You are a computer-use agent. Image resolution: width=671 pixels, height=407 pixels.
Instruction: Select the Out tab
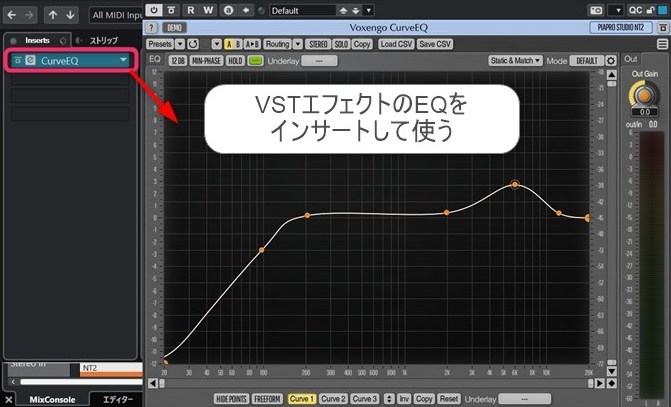coord(631,59)
